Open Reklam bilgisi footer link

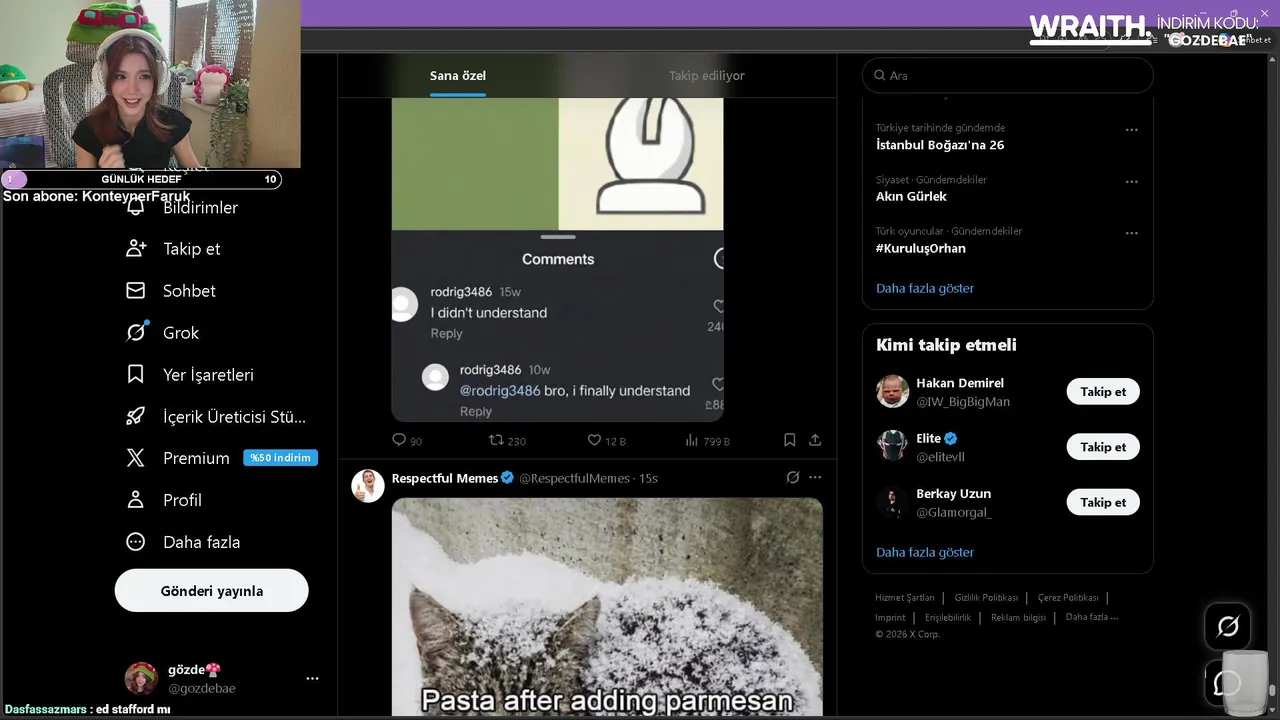(x=1018, y=617)
